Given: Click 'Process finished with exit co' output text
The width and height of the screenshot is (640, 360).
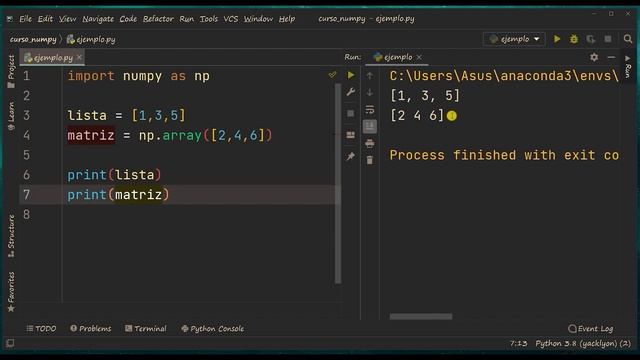Looking at the screenshot, I should click(504, 155).
